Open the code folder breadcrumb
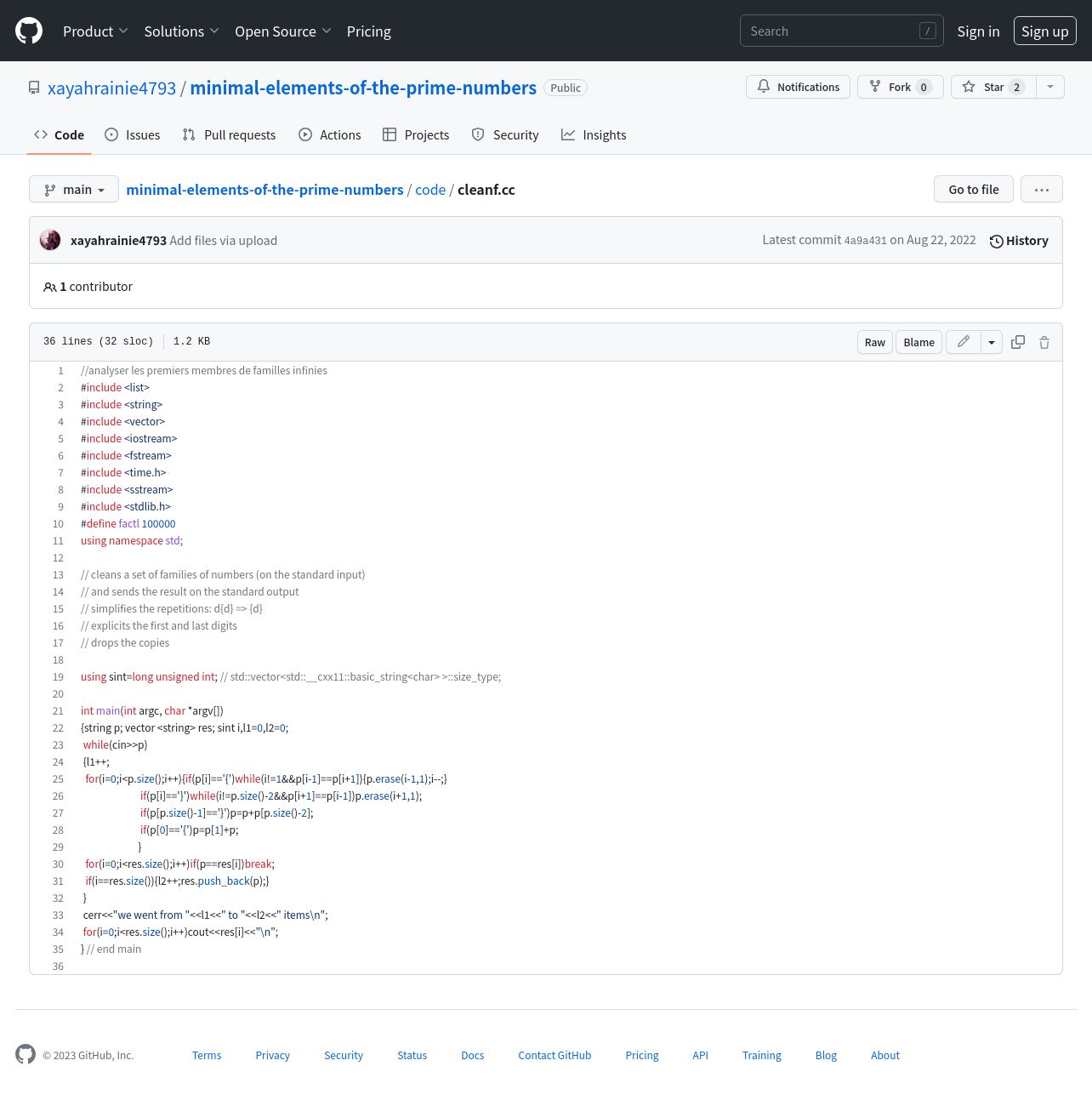Viewport: 1092px width, 1106px height. (430, 190)
